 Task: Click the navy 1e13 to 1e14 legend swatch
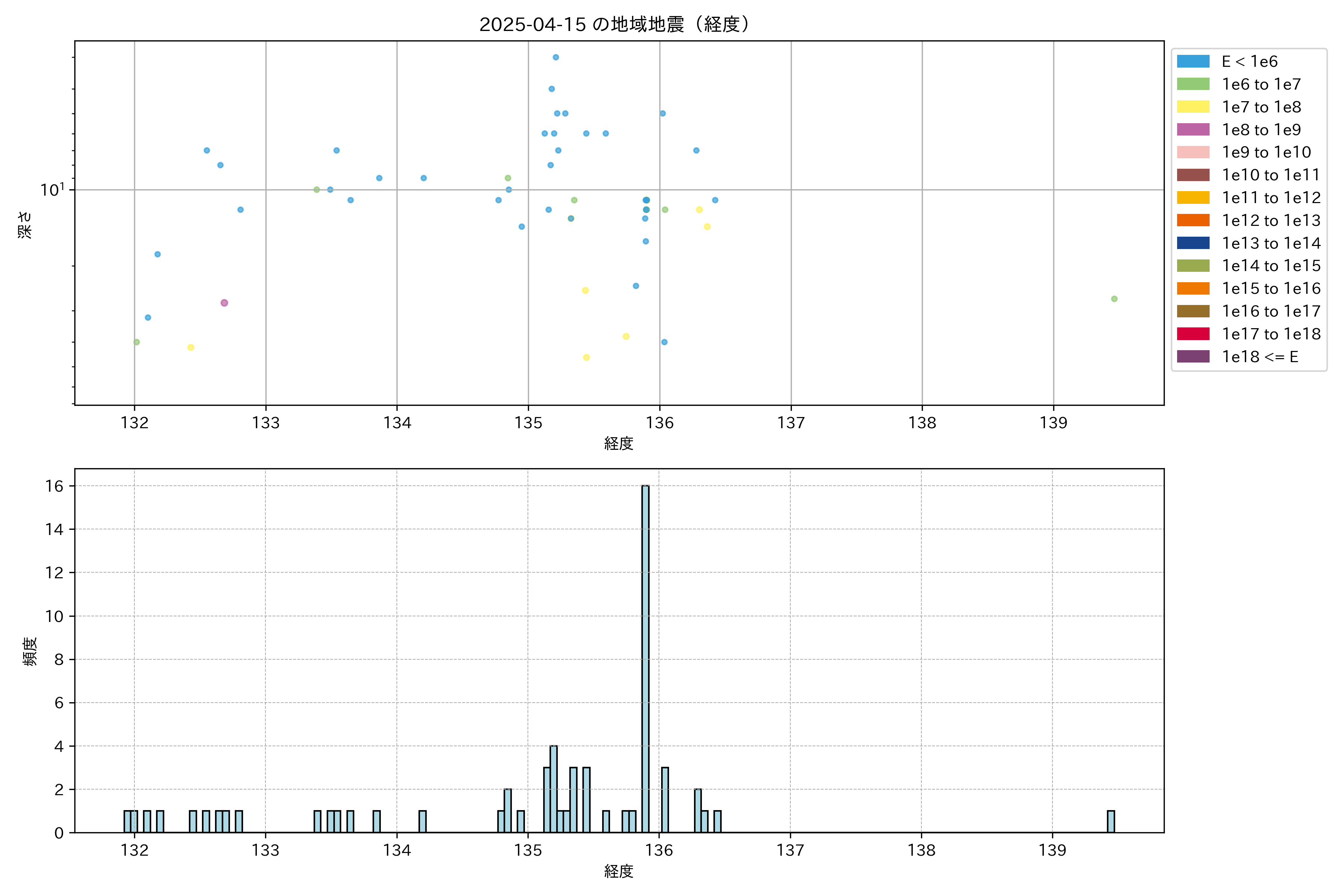(1192, 243)
